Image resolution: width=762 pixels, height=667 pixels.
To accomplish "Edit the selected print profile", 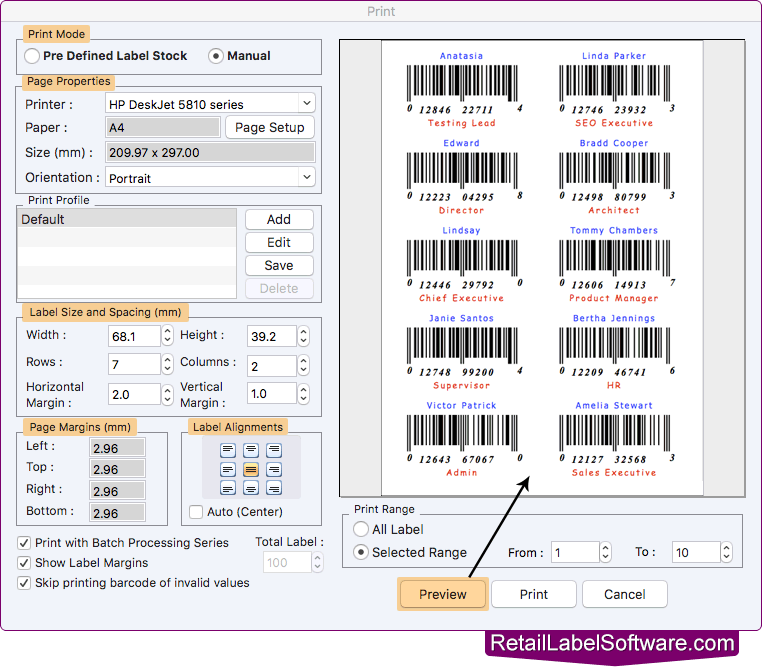I will coord(279,242).
